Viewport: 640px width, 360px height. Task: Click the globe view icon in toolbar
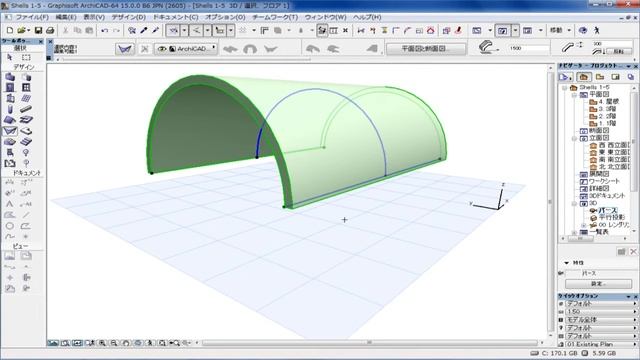click(x=583, y=31)
